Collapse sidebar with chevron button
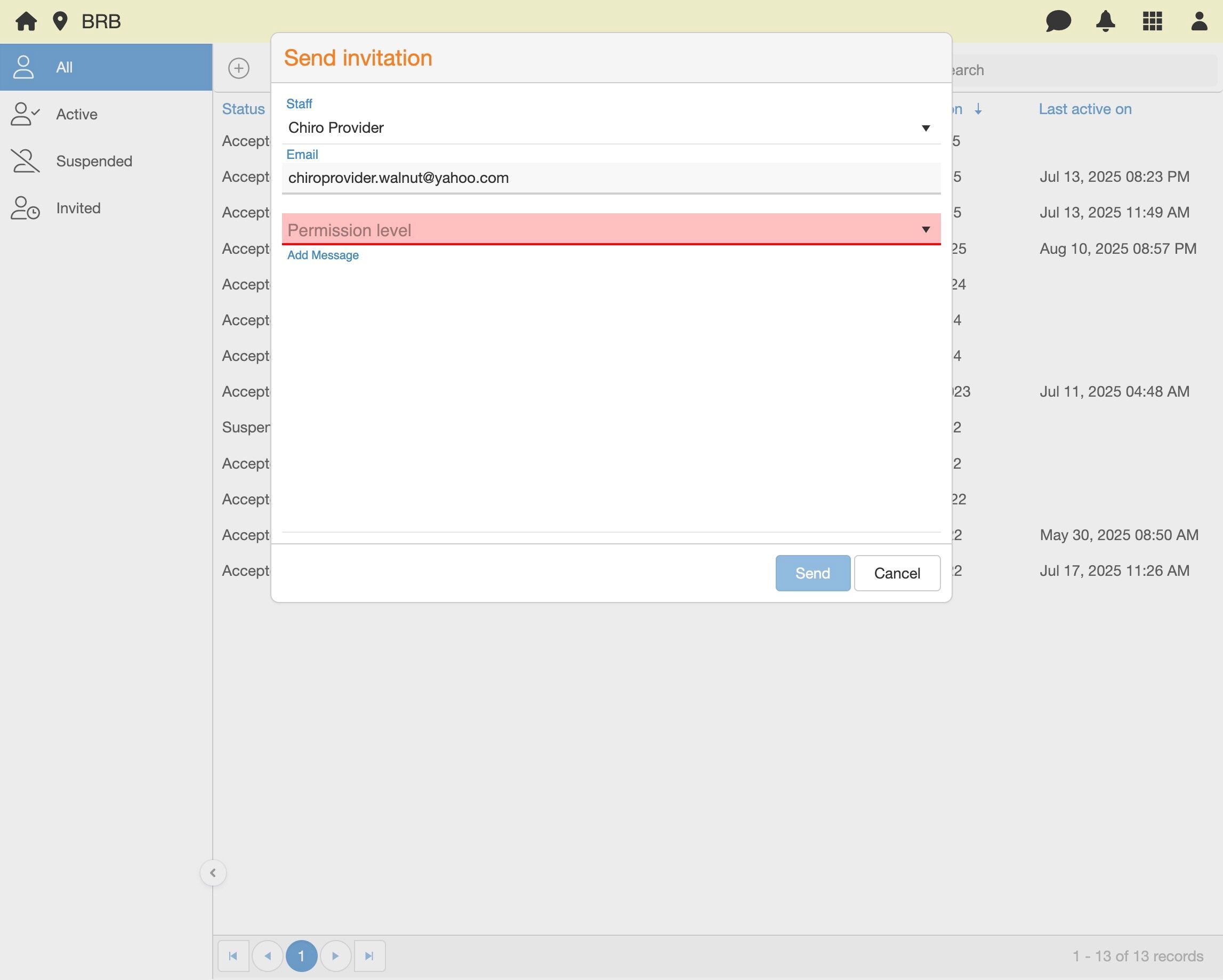Image resolution: width=1223 pixels, height=980 pixels. pyautogui.click(x=213, y=873)
